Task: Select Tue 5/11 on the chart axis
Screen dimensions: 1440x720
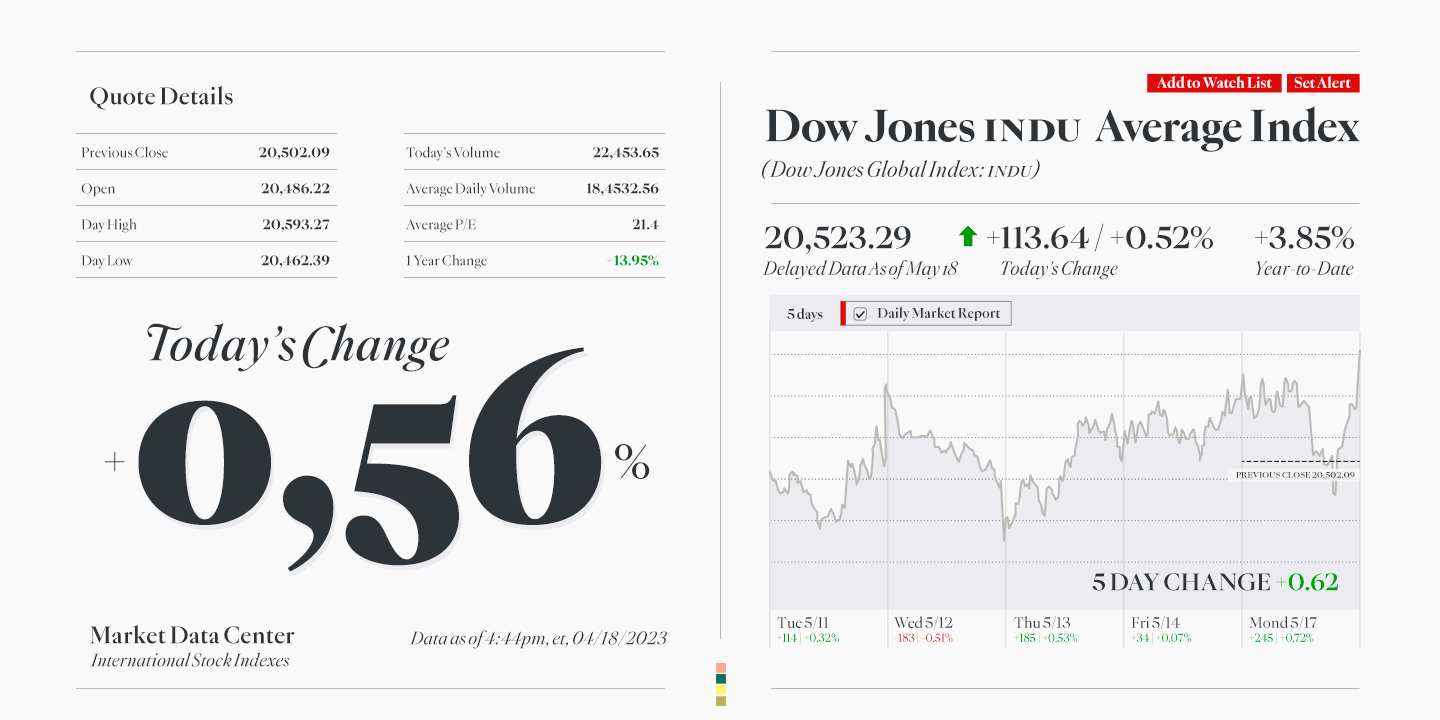Action: point(804,623)
